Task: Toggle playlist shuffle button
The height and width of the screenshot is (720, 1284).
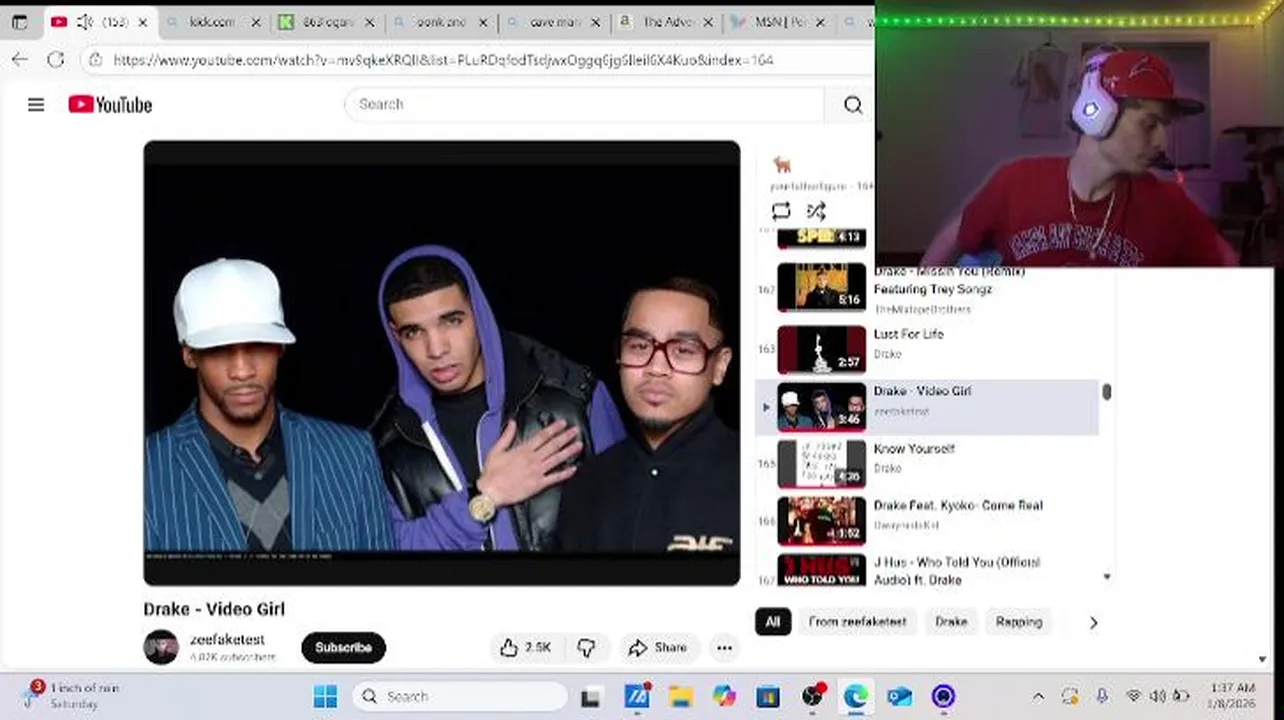Action: click(x=816, y=211)
